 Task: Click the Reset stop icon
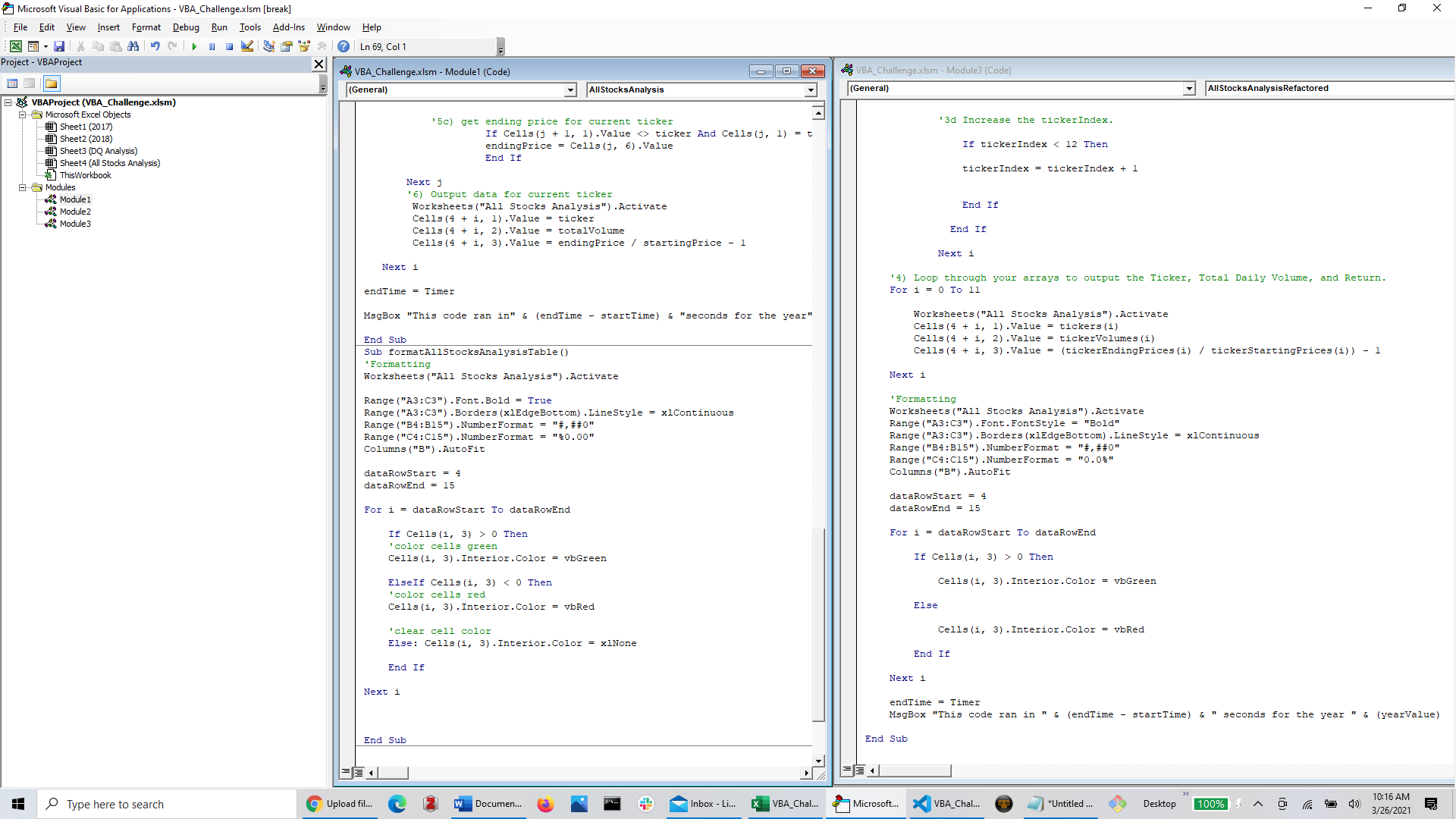click(x=229, y=46)
